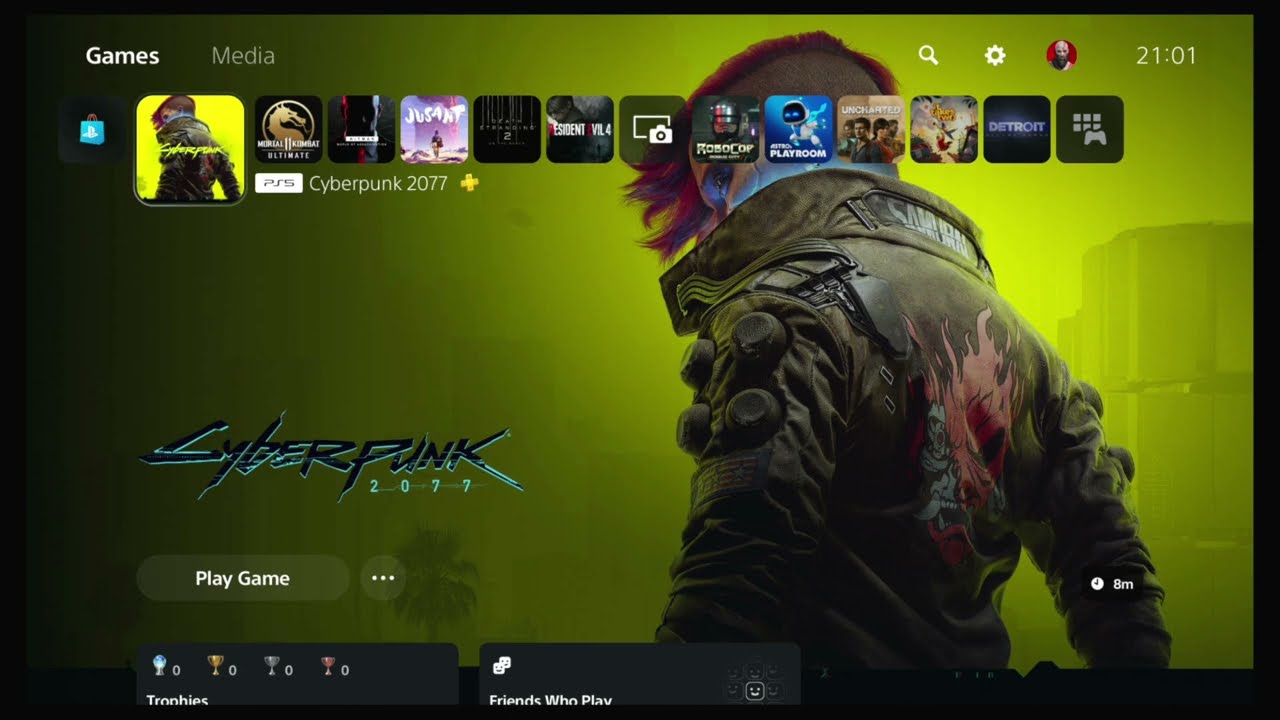Open the search magnifier icon

[929, 55]
